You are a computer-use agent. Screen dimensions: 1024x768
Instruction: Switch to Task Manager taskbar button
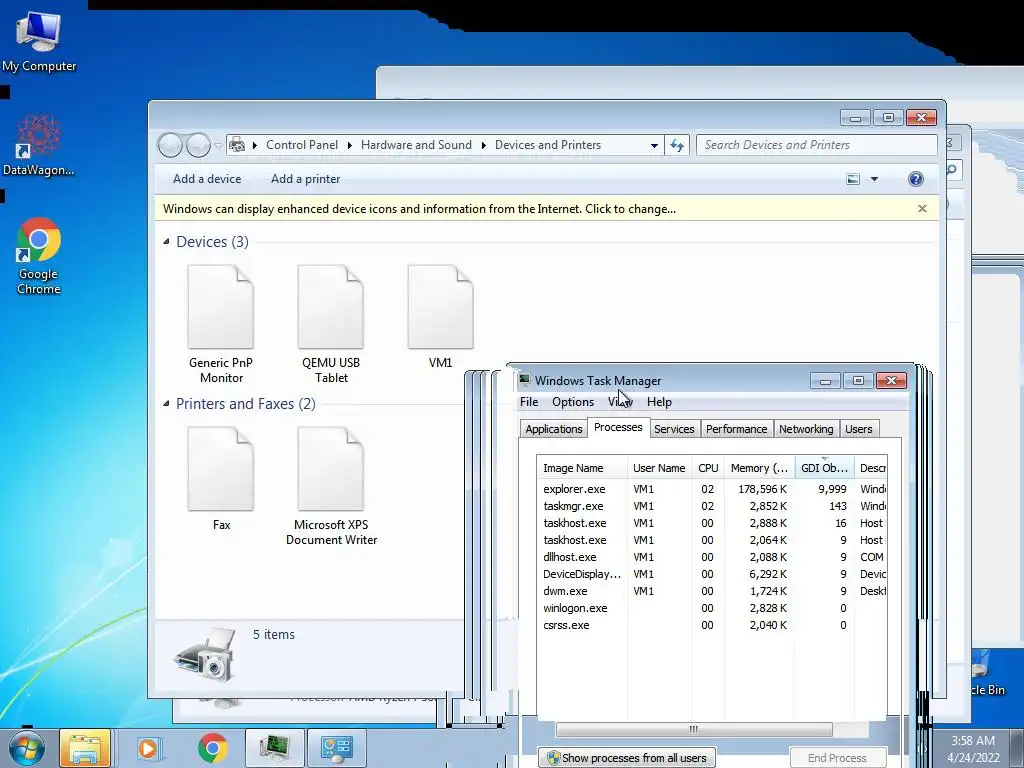click(x=274, y=748)
